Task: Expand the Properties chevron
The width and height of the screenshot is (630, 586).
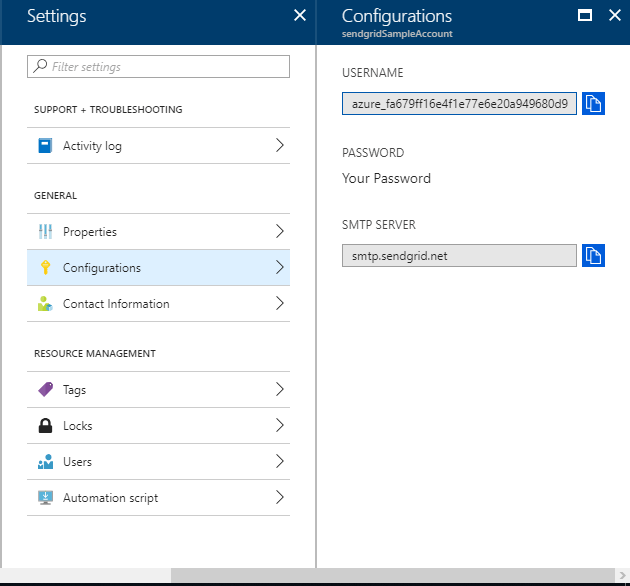Action: (280, 231)
